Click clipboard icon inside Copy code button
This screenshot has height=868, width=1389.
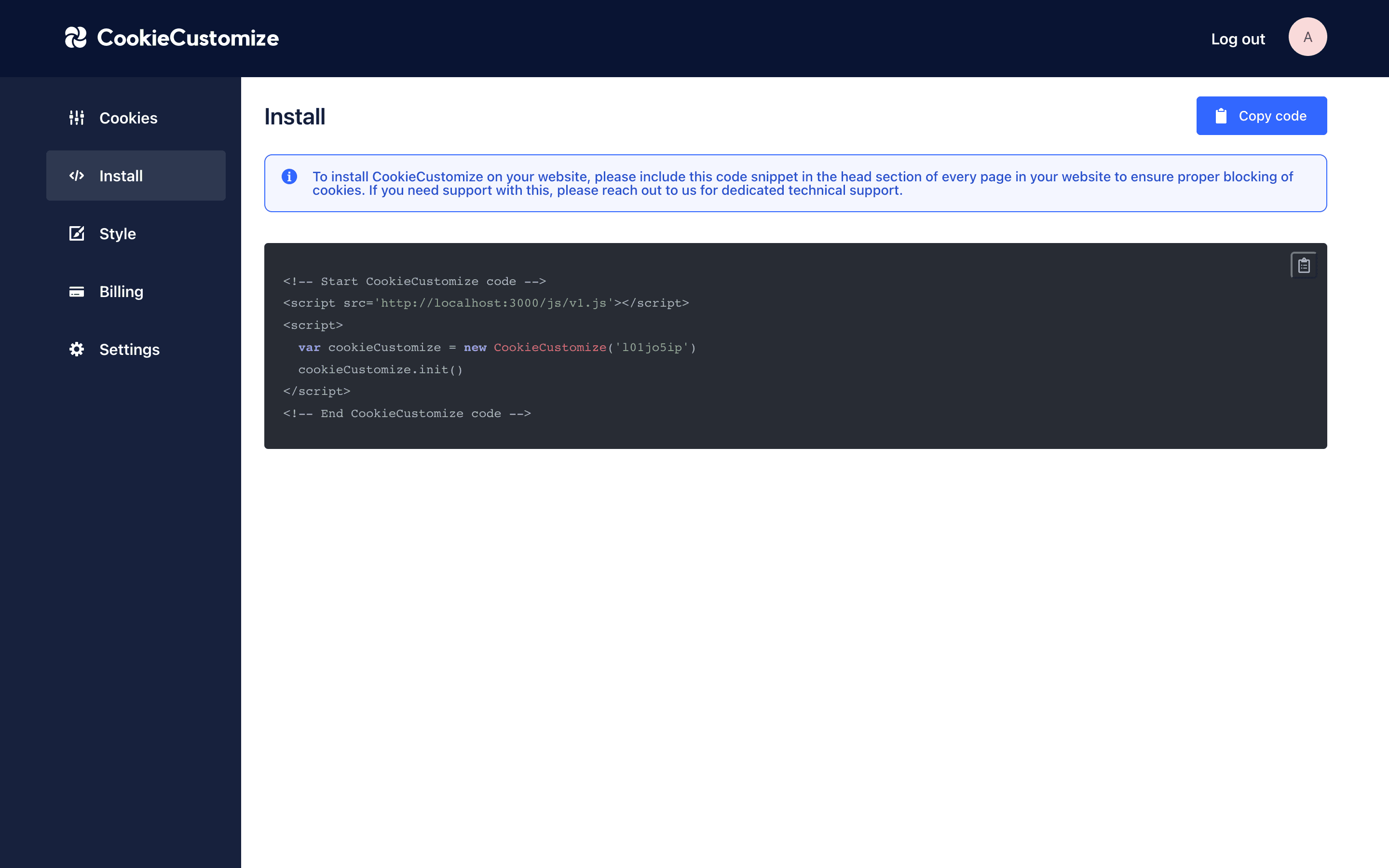1221,116
